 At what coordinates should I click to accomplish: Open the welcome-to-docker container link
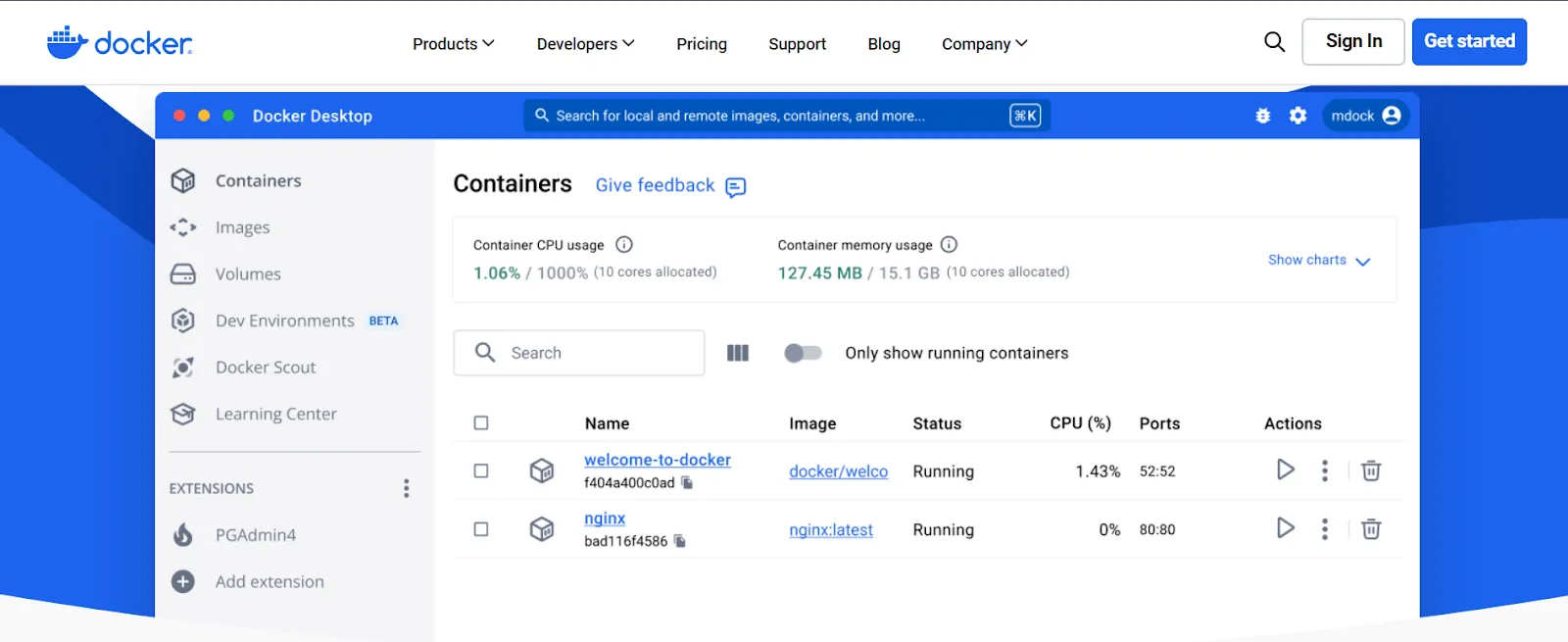click(x=658, y=460)
